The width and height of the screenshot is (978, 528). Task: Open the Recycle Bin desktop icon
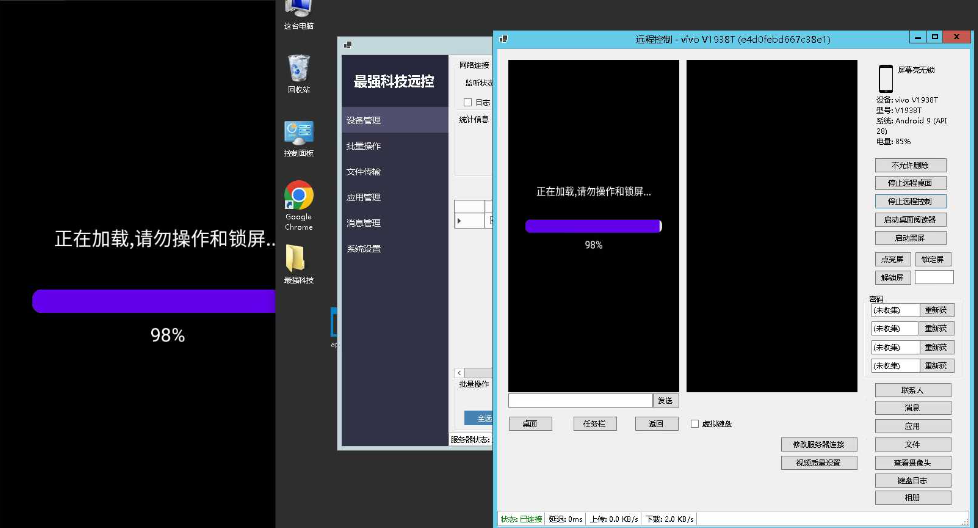pos(299,74)
